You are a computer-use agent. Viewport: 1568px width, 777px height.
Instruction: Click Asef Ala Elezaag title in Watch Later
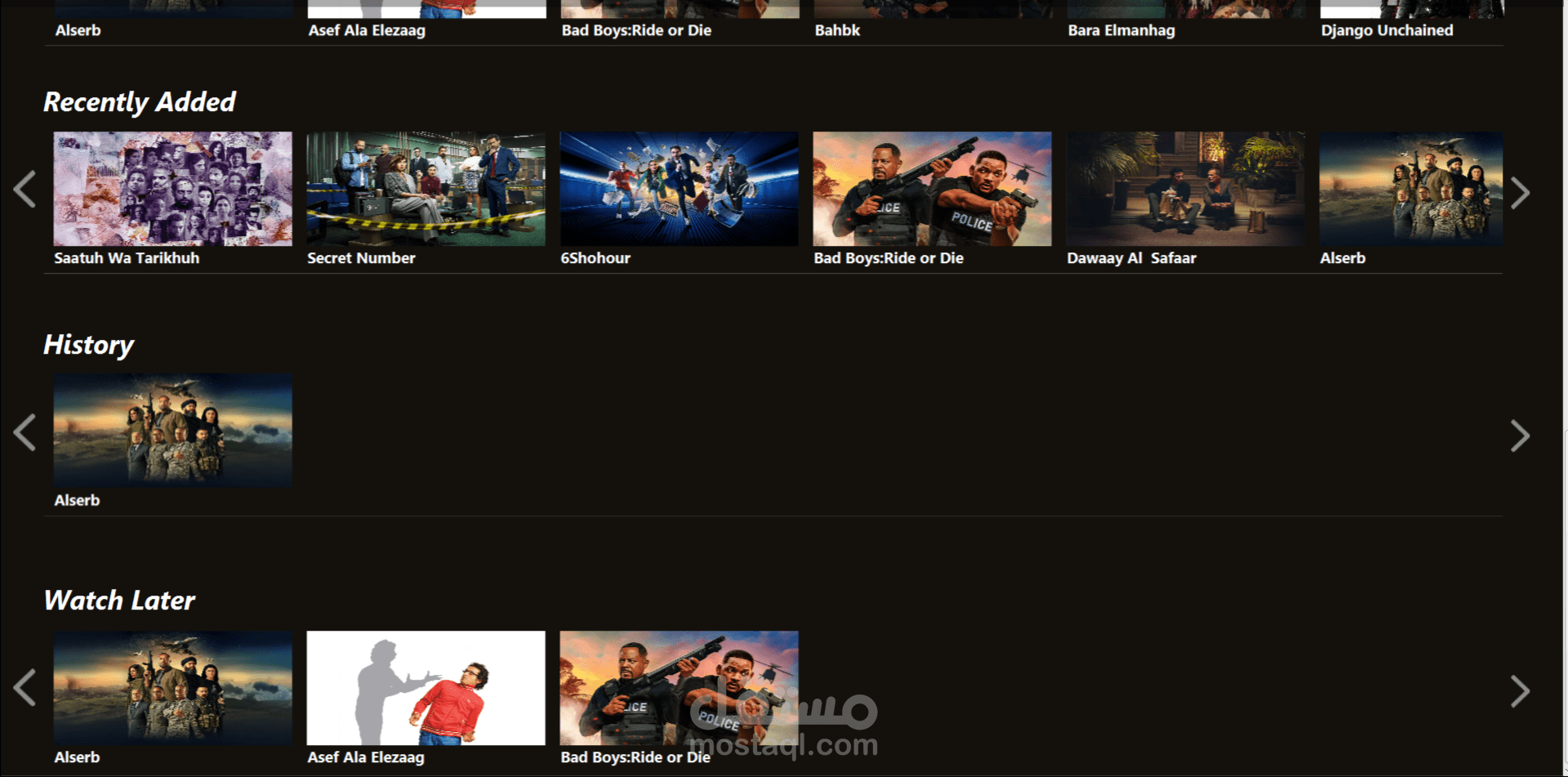[x=366, y=757]
